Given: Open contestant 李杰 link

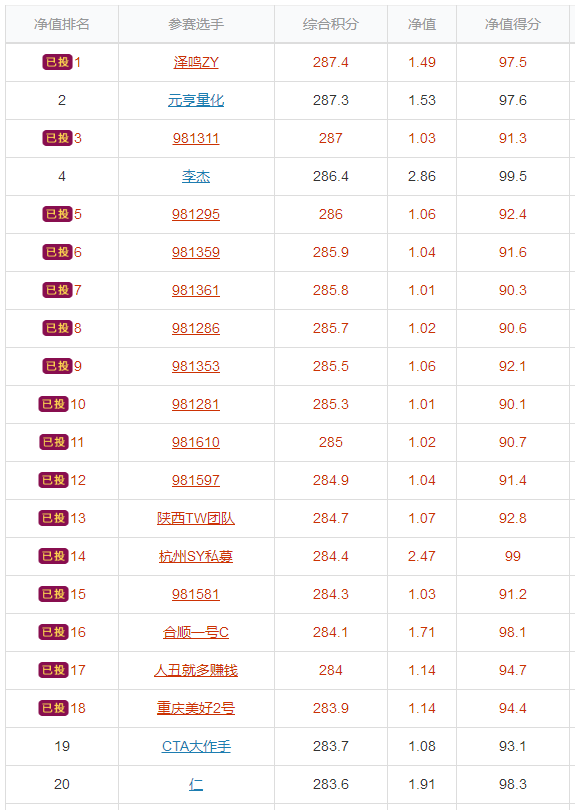Looking at the screenshot, I should pos(196,177).
